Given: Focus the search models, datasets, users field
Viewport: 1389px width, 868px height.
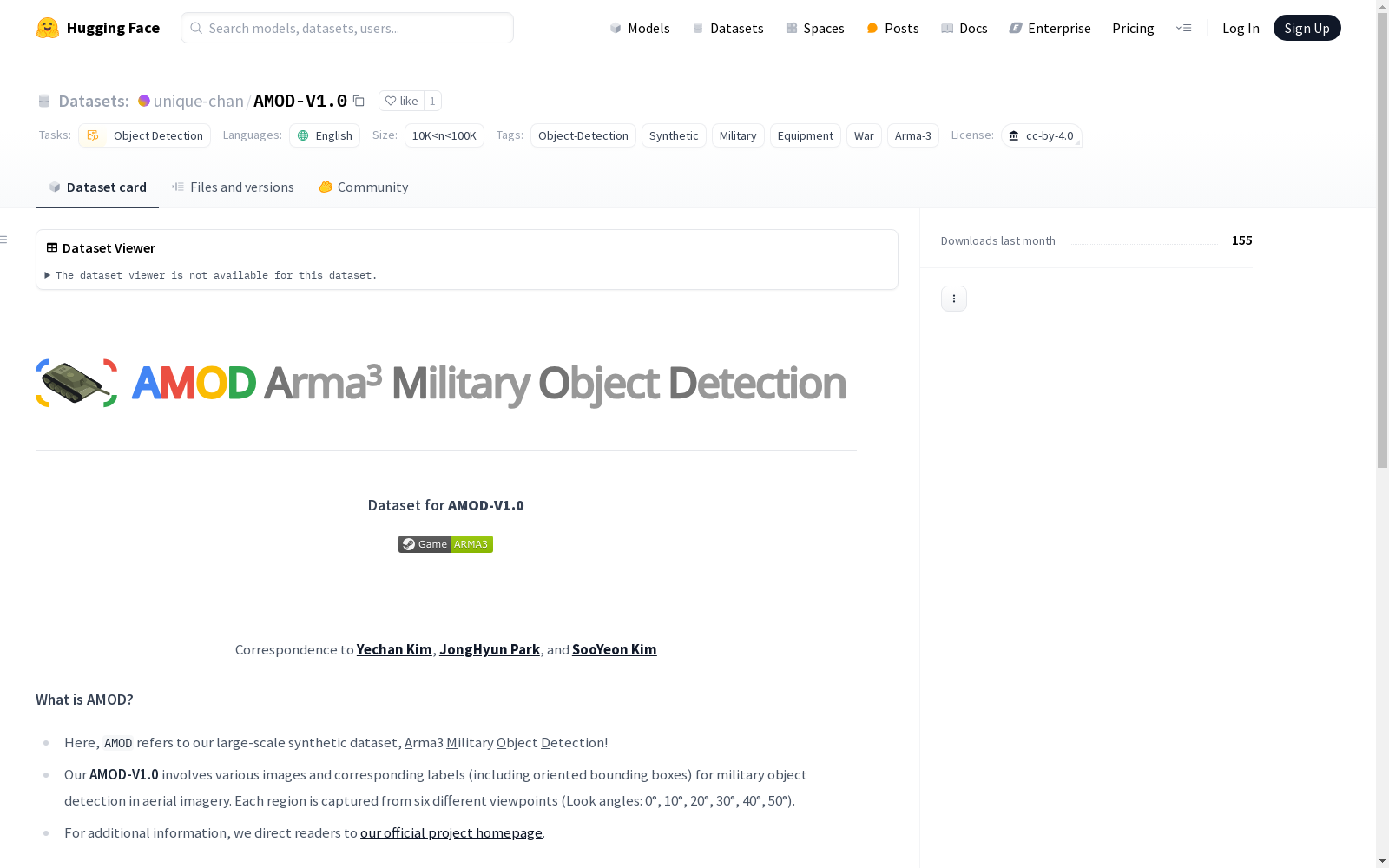Looking at the screenshot, I should point(347,28).
